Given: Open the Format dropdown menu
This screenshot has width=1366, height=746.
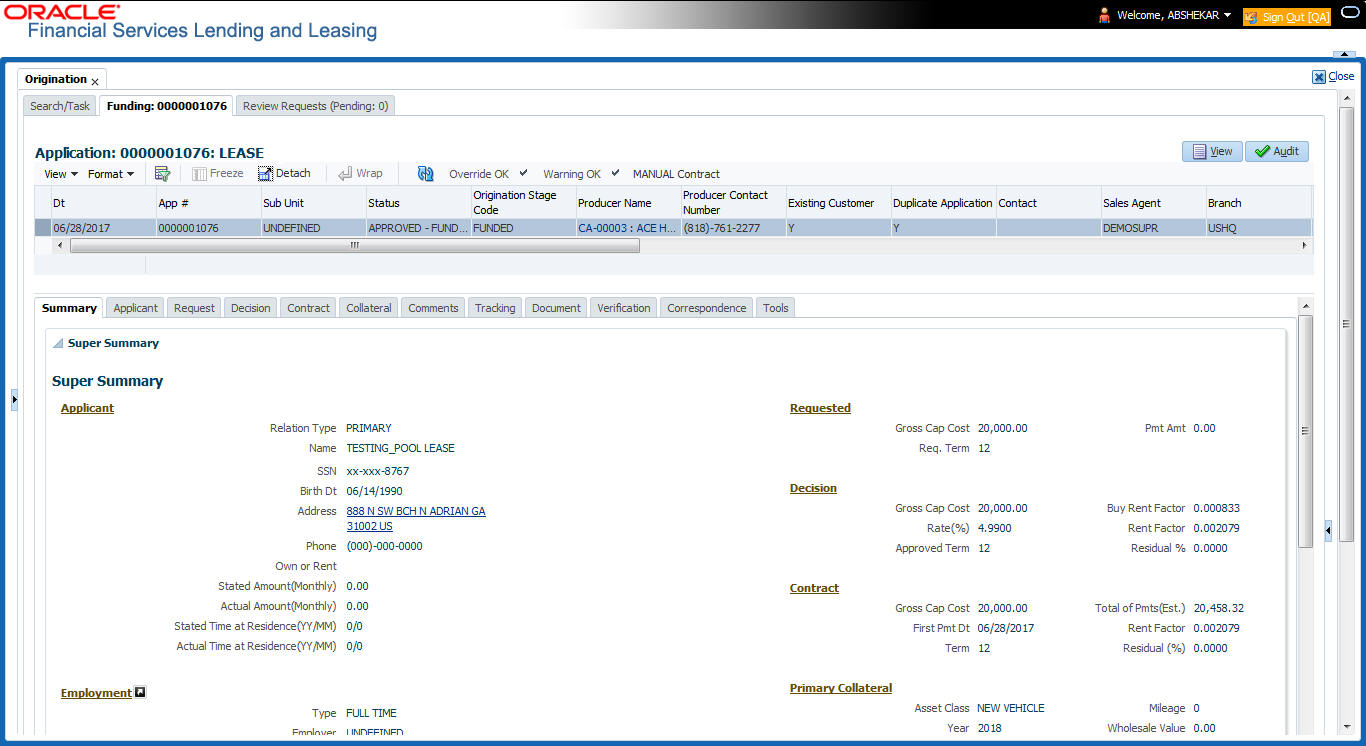Looking at the screenshot, I should pos(111,174).
